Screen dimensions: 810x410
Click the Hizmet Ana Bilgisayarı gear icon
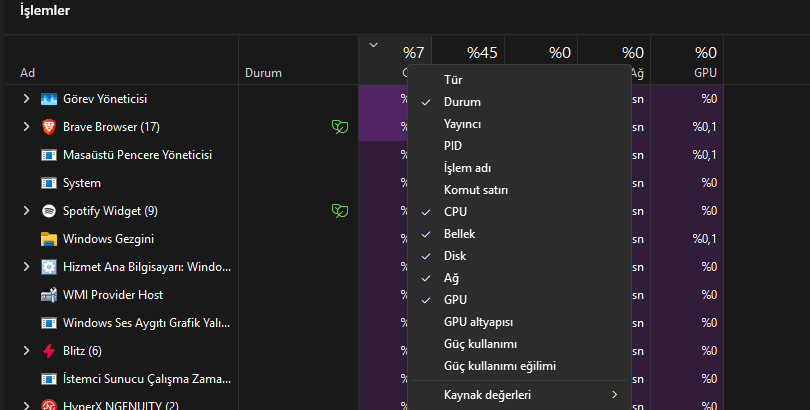click(49, 267)
